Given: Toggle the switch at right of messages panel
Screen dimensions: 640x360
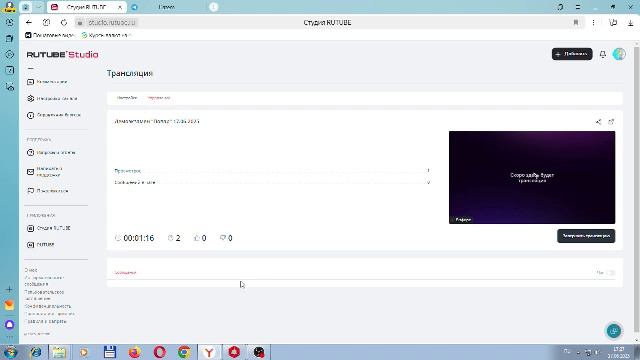Looking at the screenshot, I should [x=610, y=272].
